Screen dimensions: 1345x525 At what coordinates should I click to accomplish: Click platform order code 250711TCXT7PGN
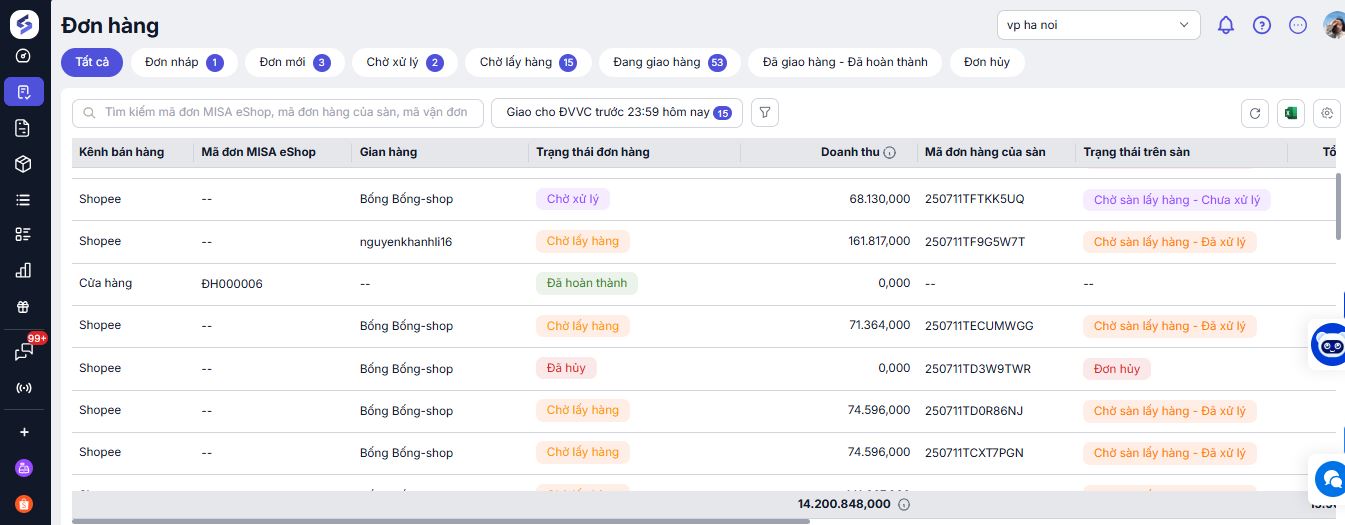(x=974, y=453)
